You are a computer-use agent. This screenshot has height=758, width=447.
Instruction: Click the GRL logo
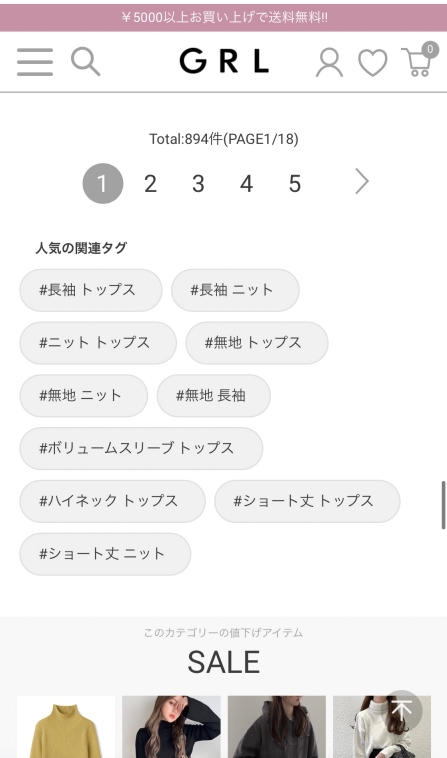coord(224,62)
